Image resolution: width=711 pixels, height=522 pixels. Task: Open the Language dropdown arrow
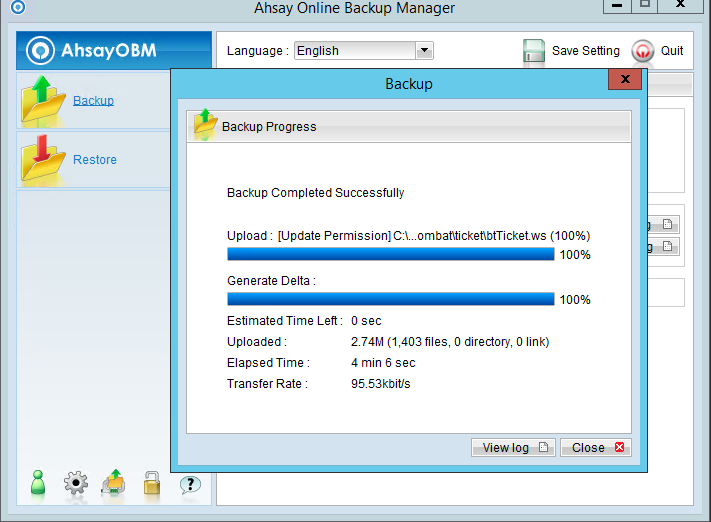coord(424,51)
